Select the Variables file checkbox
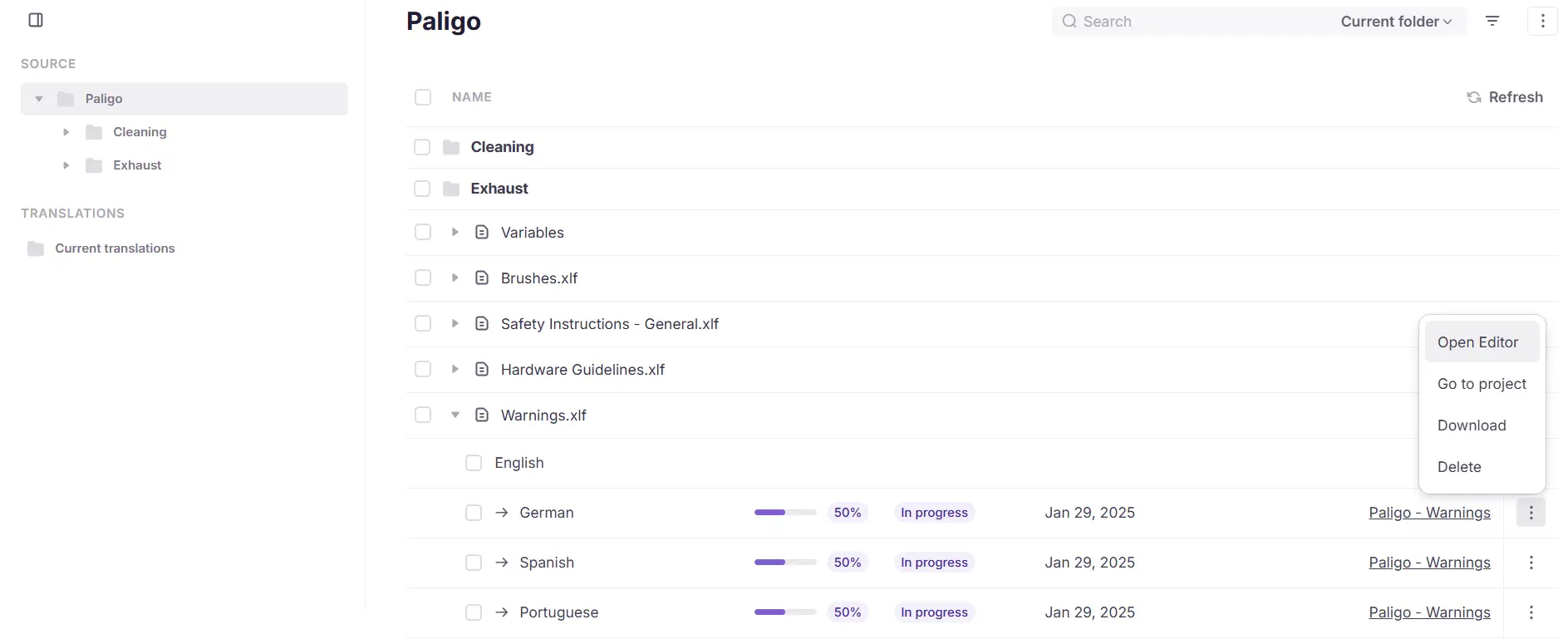 coord(423,233)
